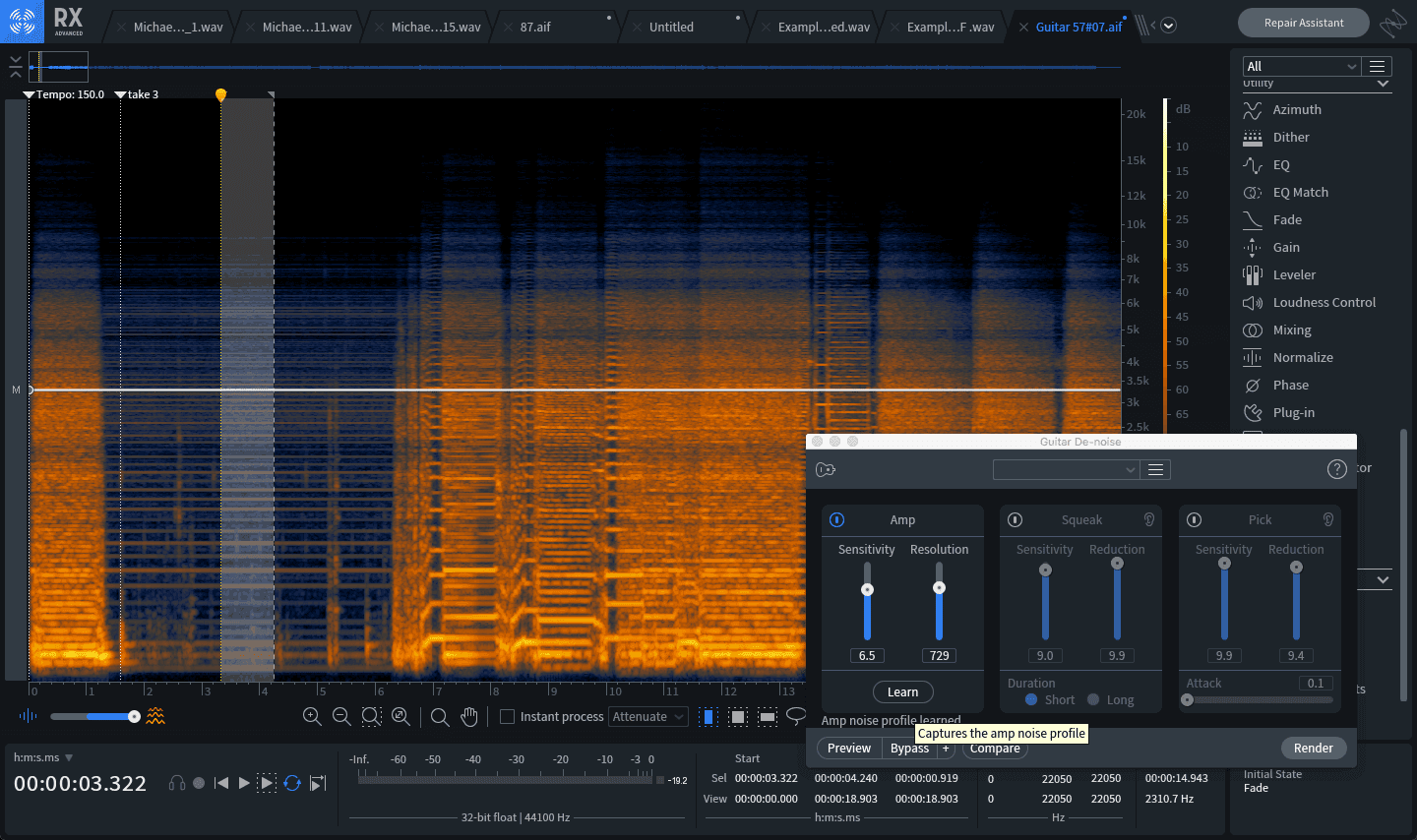This screenshot has height=840, width=1417.
Task: Close the Guitar 57#07.aif tab
Action: point(1023,28)
